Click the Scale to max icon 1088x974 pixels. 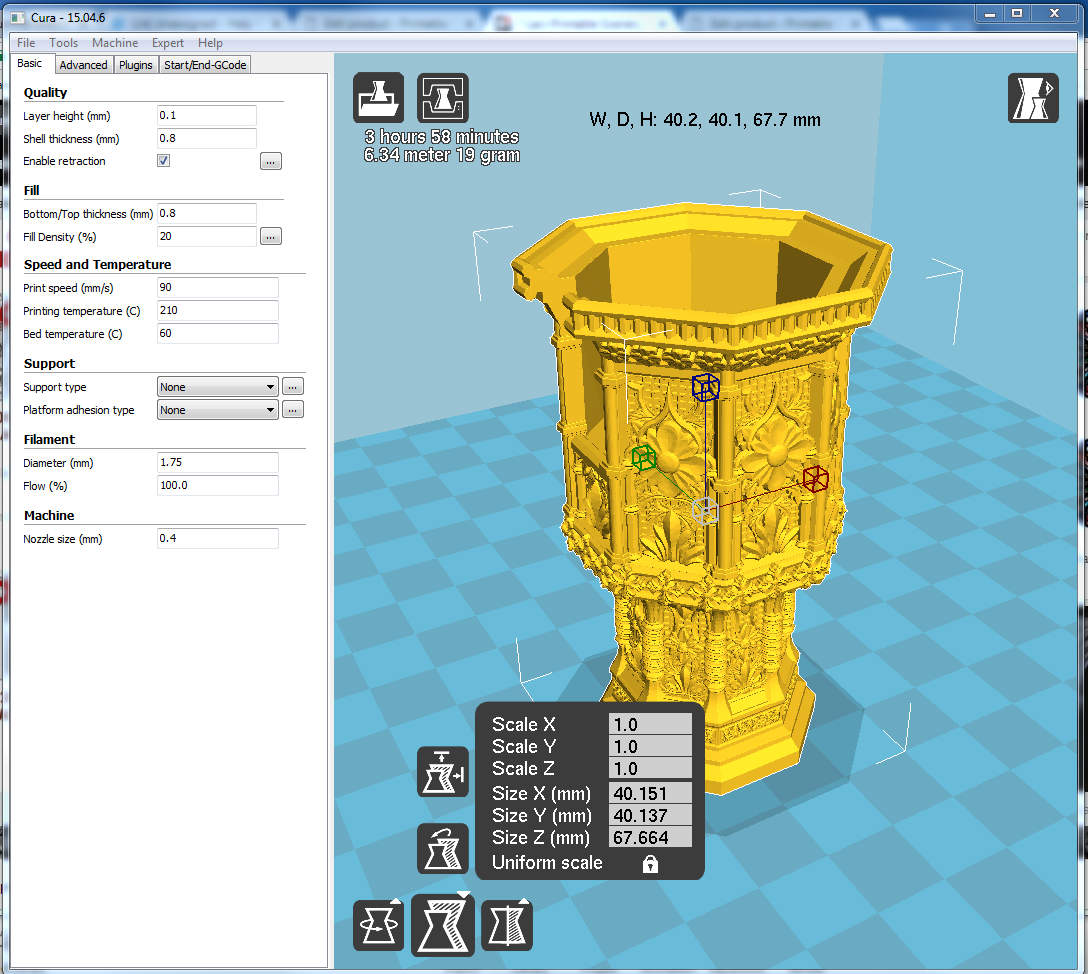pos(442,772)
